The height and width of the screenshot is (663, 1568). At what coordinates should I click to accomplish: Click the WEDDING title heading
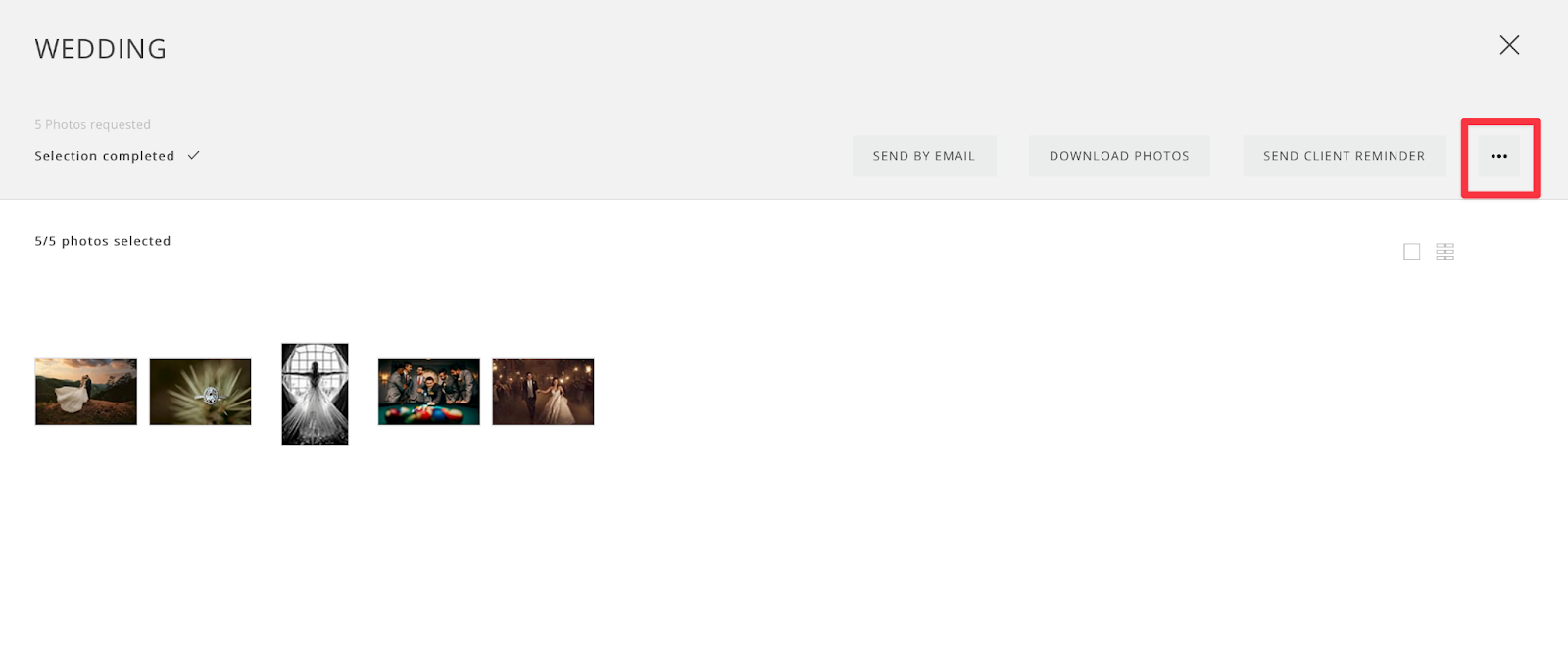101,49
